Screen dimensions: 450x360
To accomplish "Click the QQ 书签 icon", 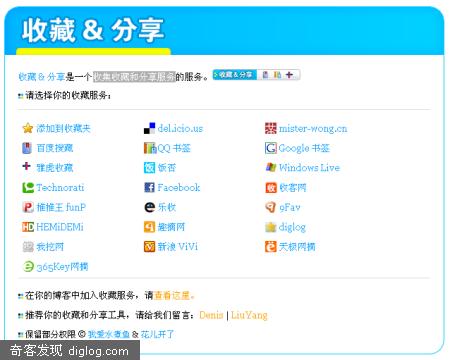I will pos(150,148).
